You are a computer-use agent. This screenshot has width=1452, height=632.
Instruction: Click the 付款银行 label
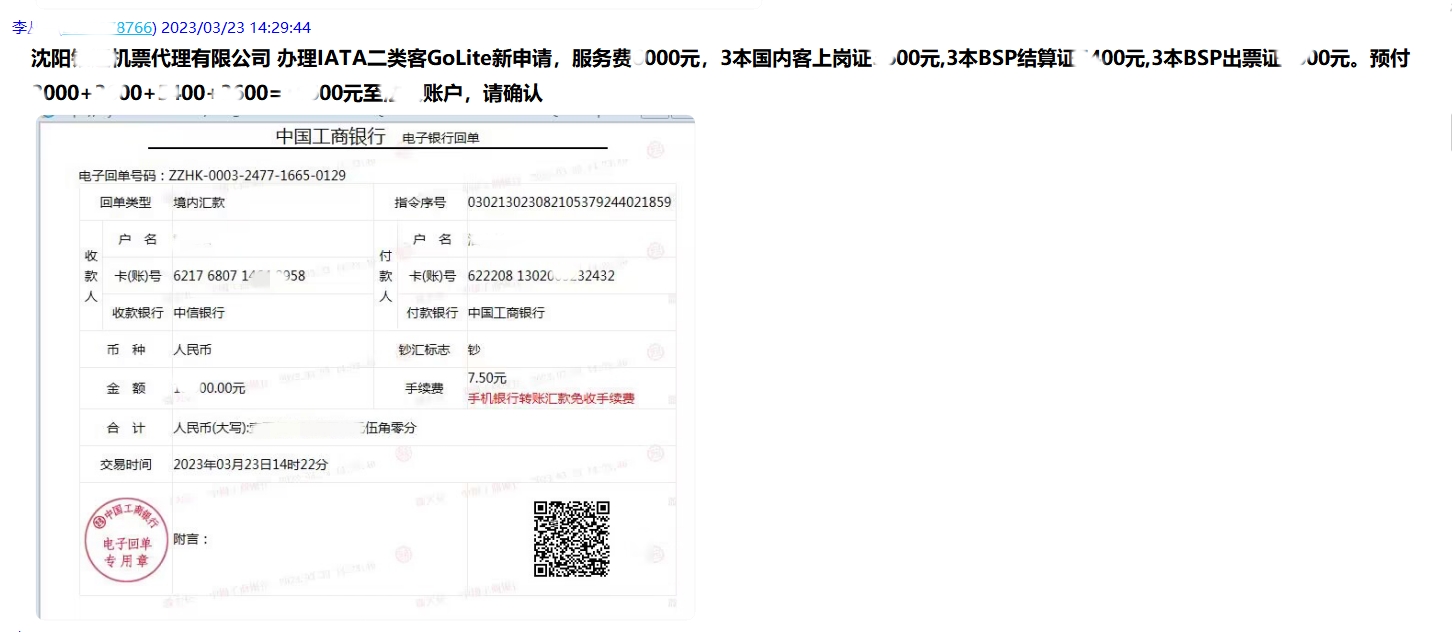point(432,313)
